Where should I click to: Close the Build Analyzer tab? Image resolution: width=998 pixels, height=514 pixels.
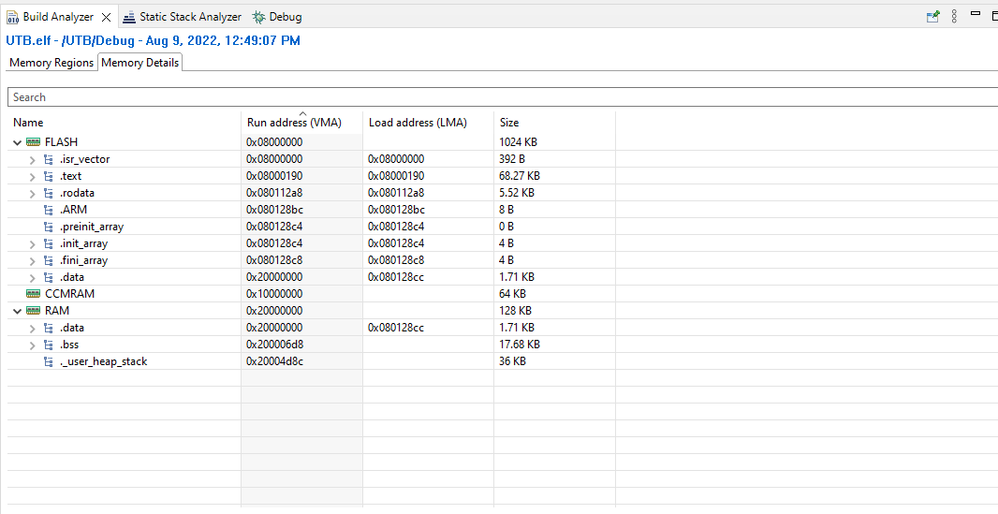point(106,17)
